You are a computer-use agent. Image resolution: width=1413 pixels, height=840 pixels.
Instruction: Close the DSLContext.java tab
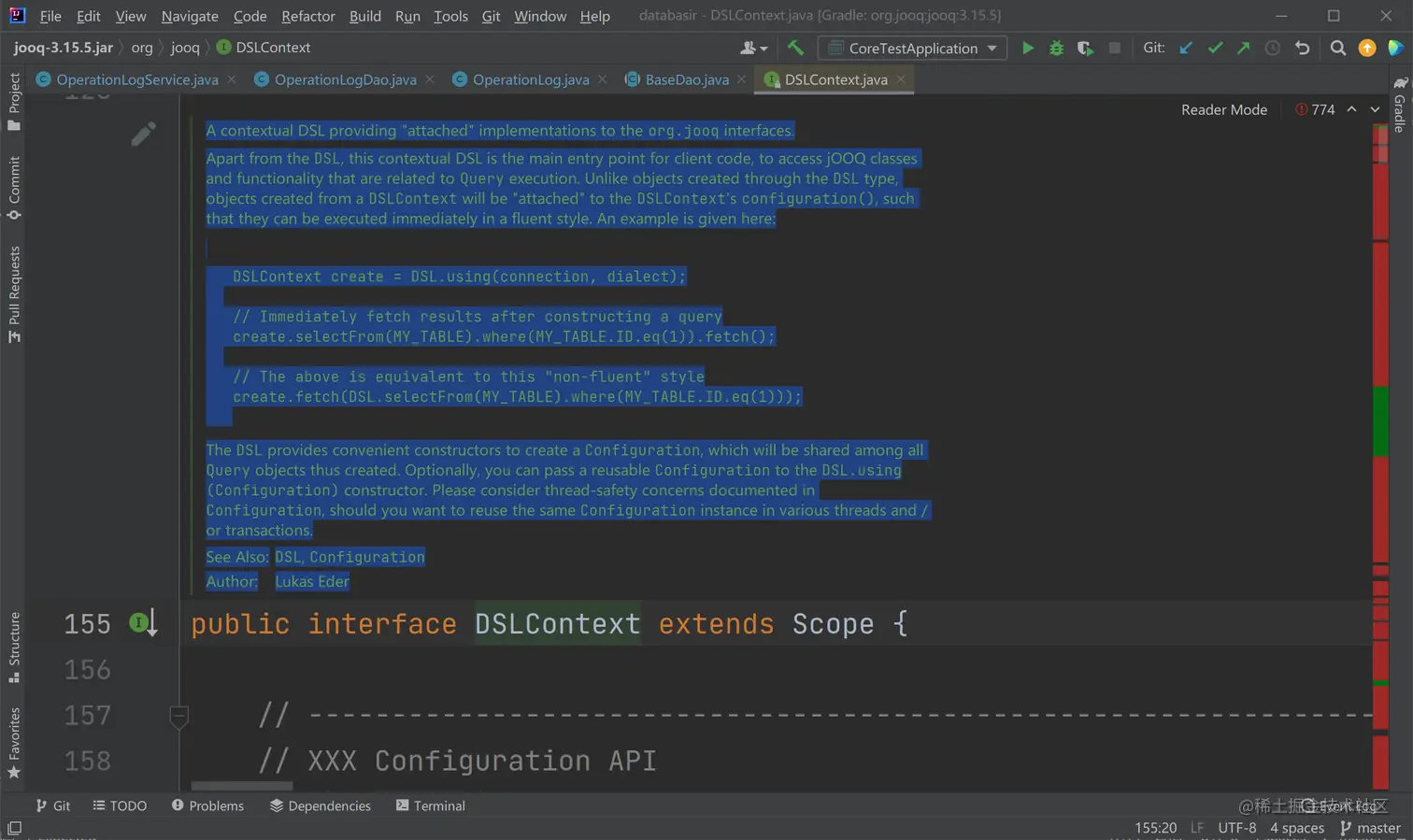coord(901,79)
